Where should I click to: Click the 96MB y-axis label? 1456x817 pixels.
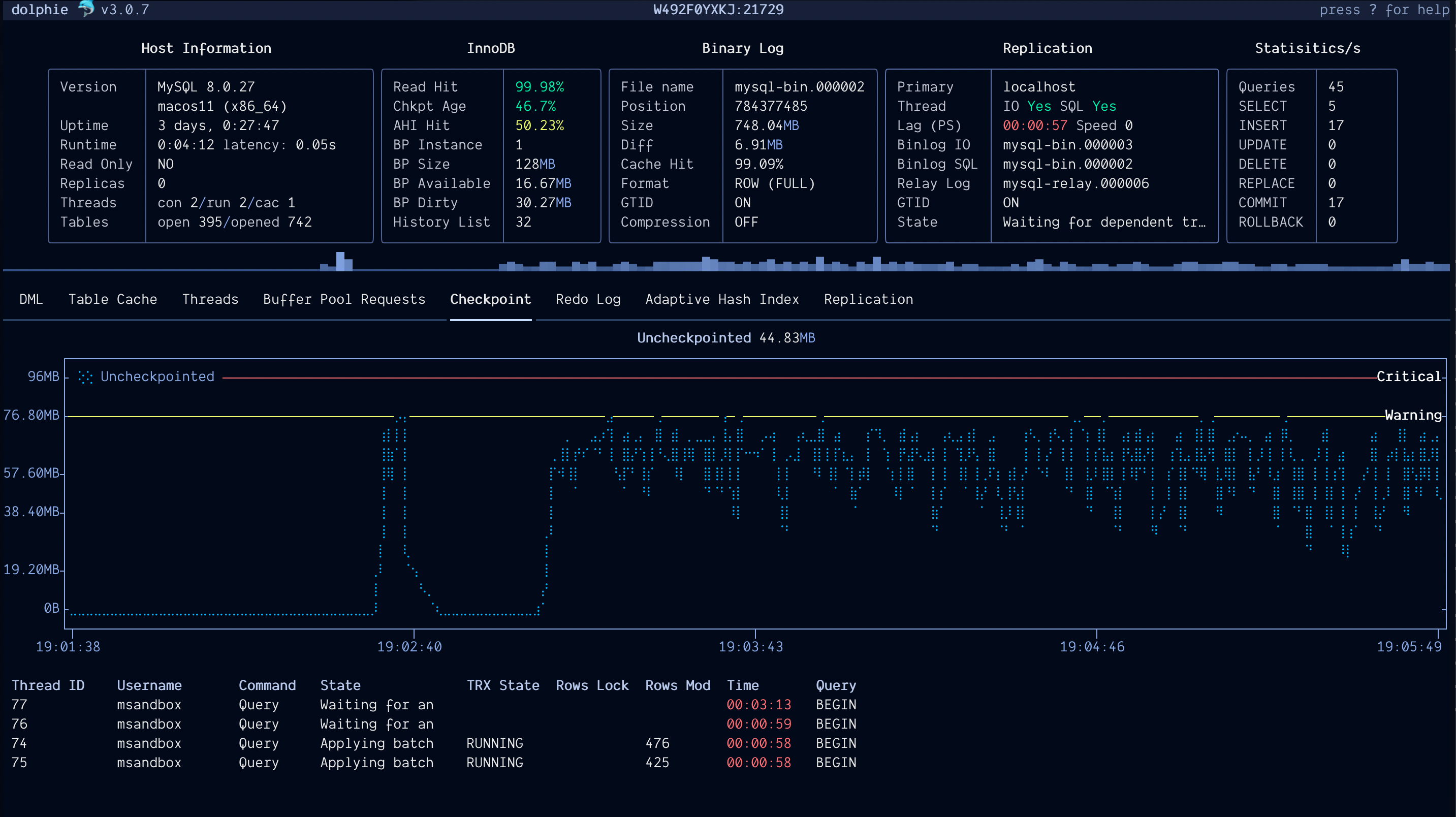click(44, 376)
